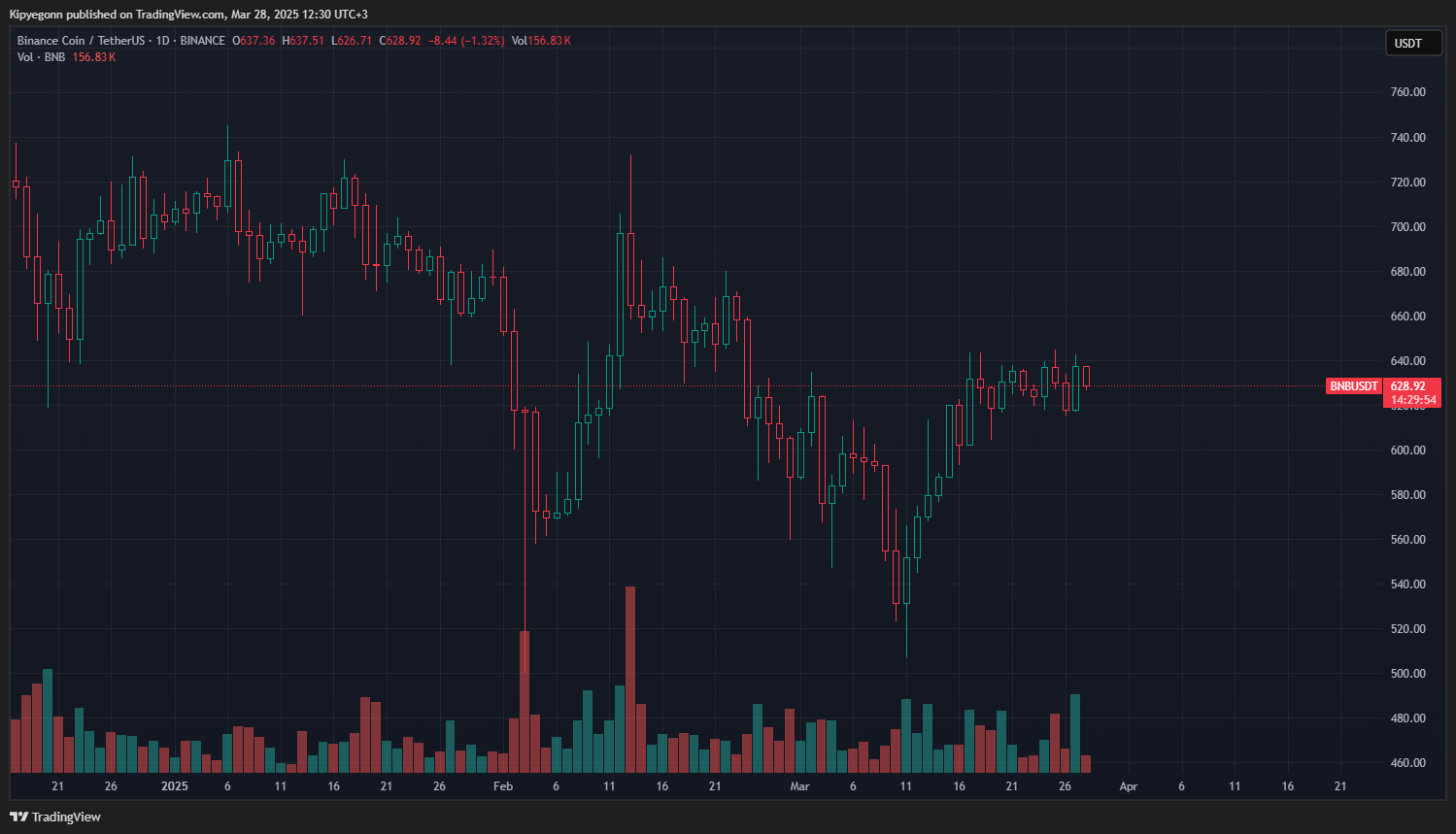1456x834 pixels.
Task: Click the Mar label on the time axis
Action: pyautogui.click(x=799, y=786)
